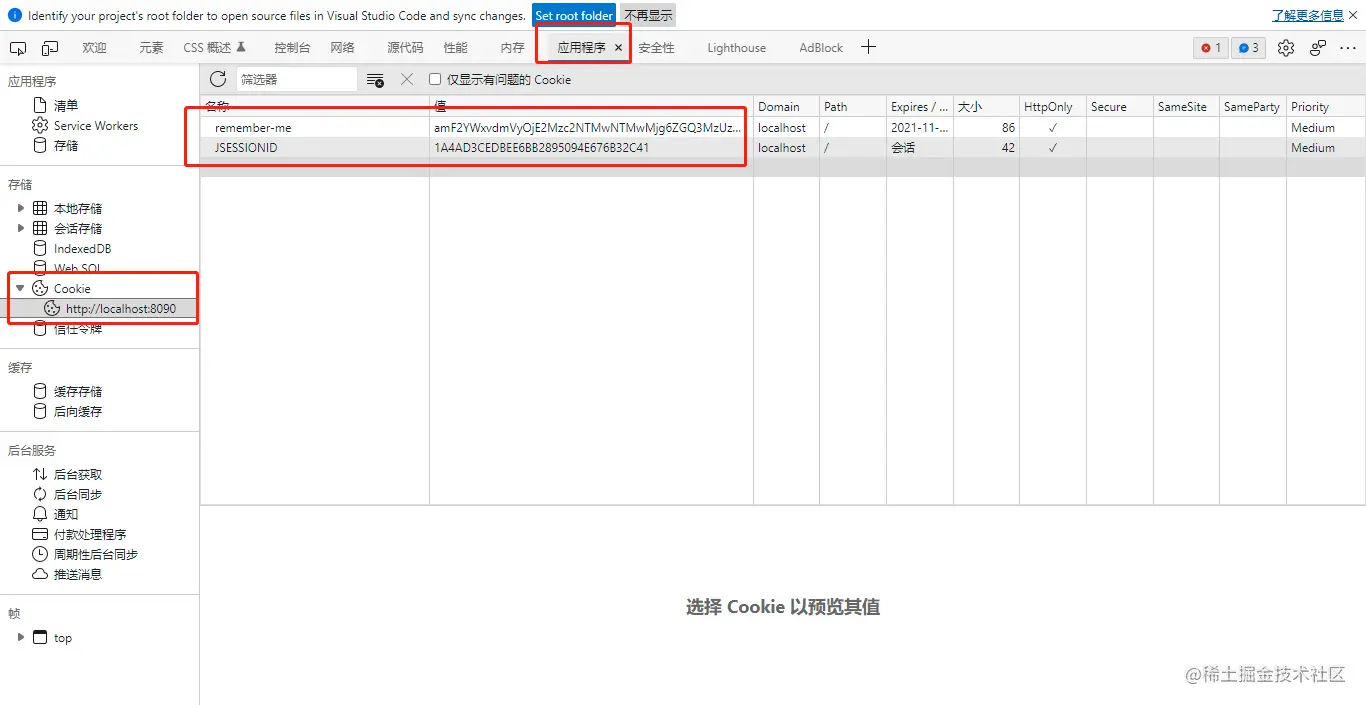Sort by Path column header

pos(853,107)
